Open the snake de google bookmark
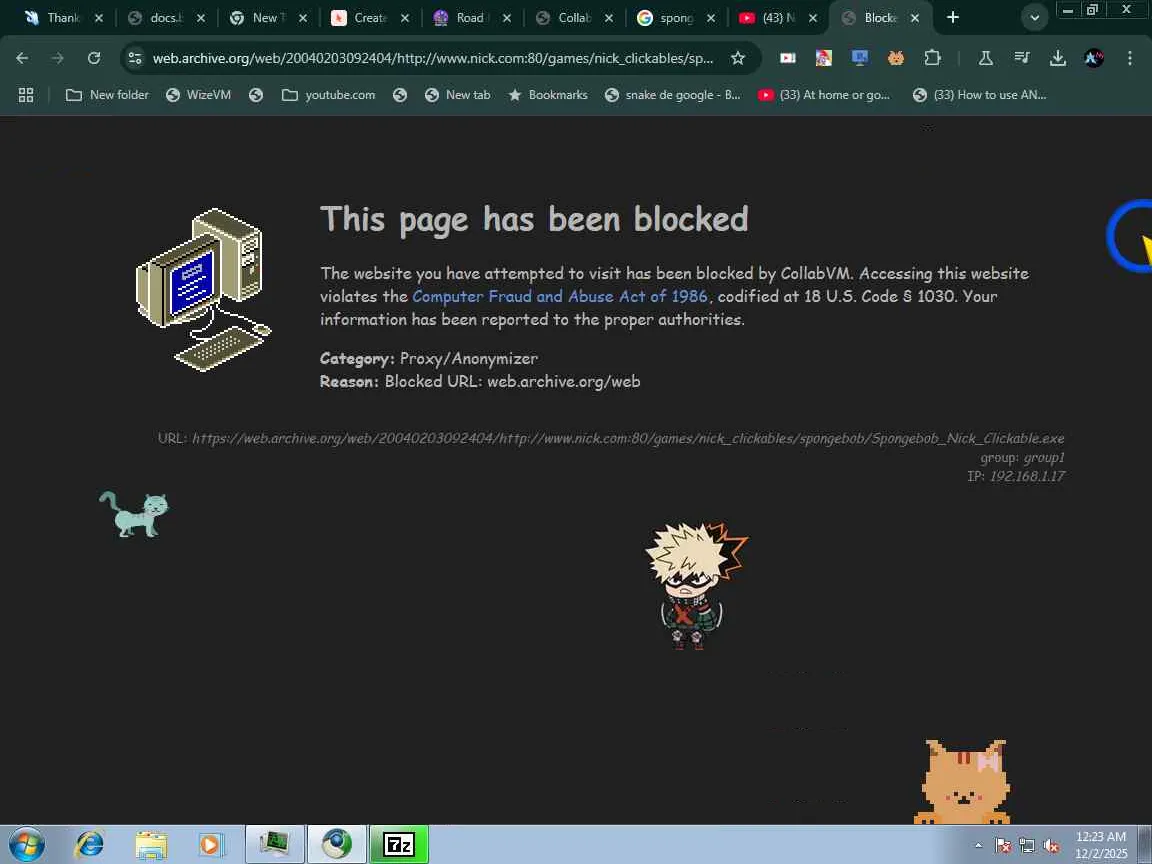Viewport: 1152px width, 864px height. click(672, 95)
